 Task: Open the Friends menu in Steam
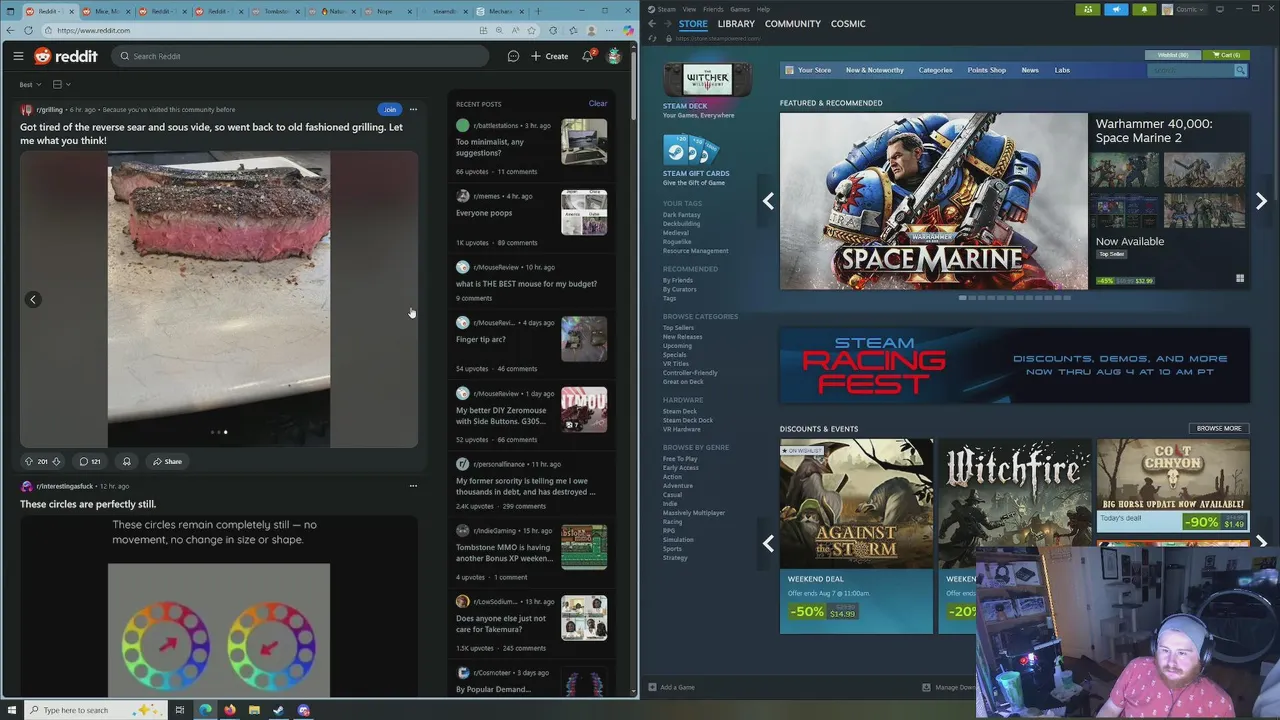point(713,9)
